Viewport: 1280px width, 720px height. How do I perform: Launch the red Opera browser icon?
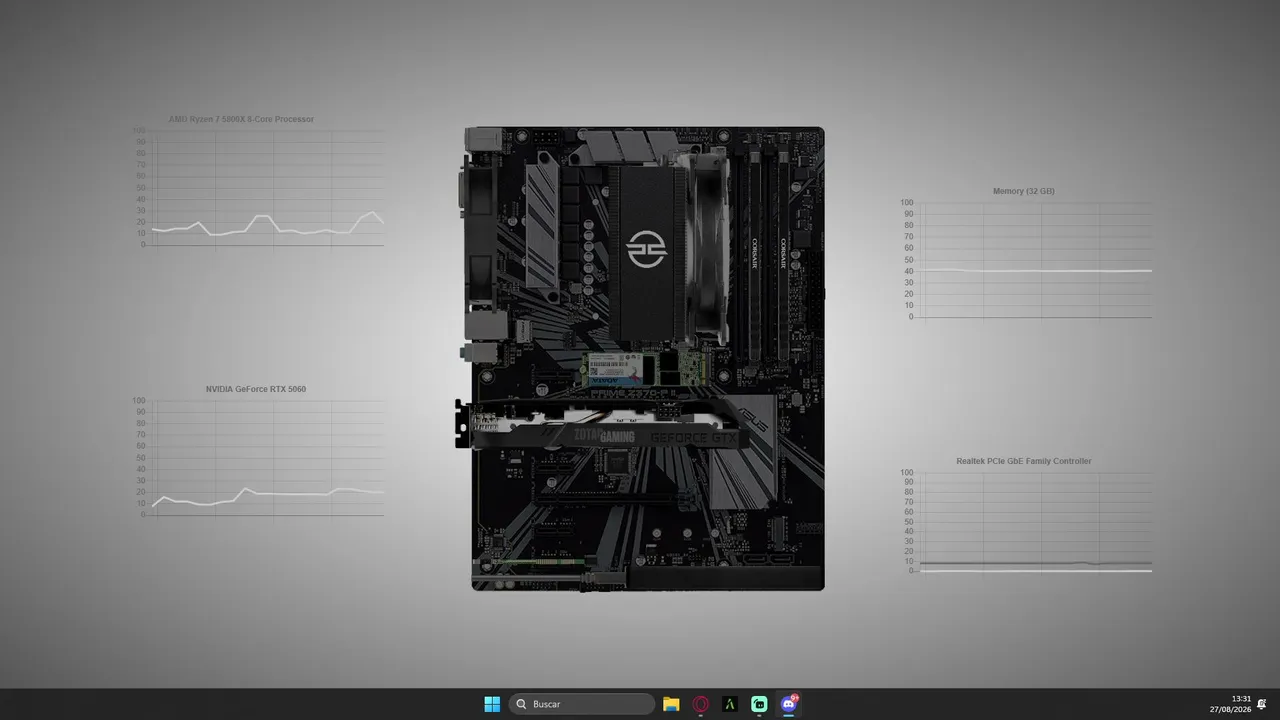pos(701,704)
